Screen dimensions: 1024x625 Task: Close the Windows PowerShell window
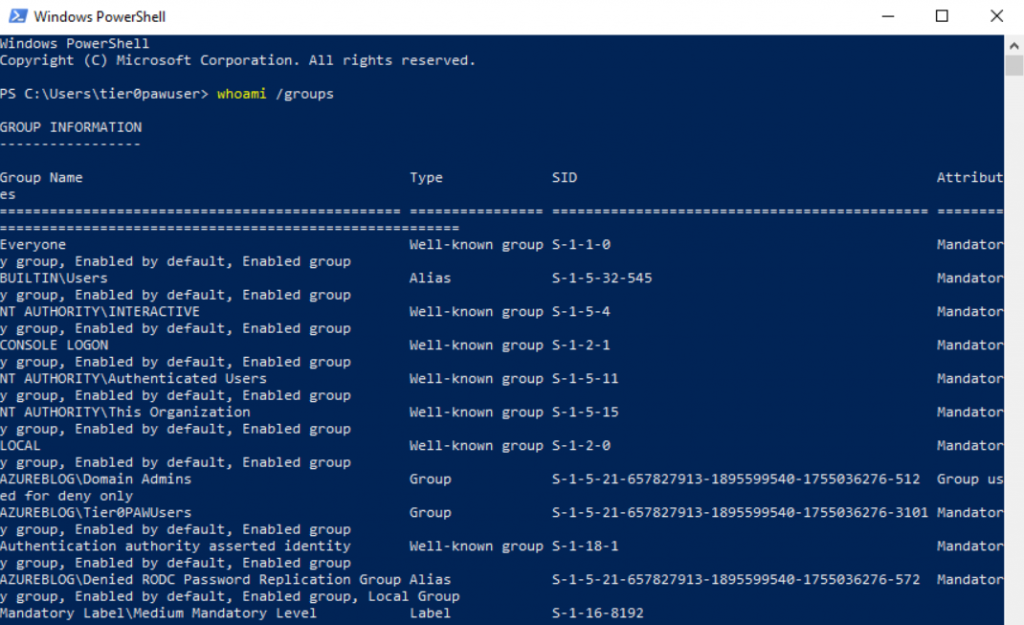995,15
